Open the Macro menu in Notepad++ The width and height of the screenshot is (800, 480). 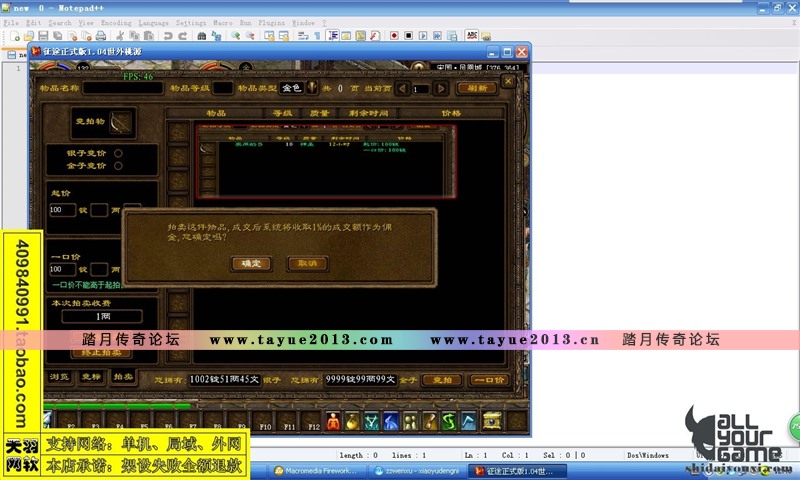coord(222,23)
